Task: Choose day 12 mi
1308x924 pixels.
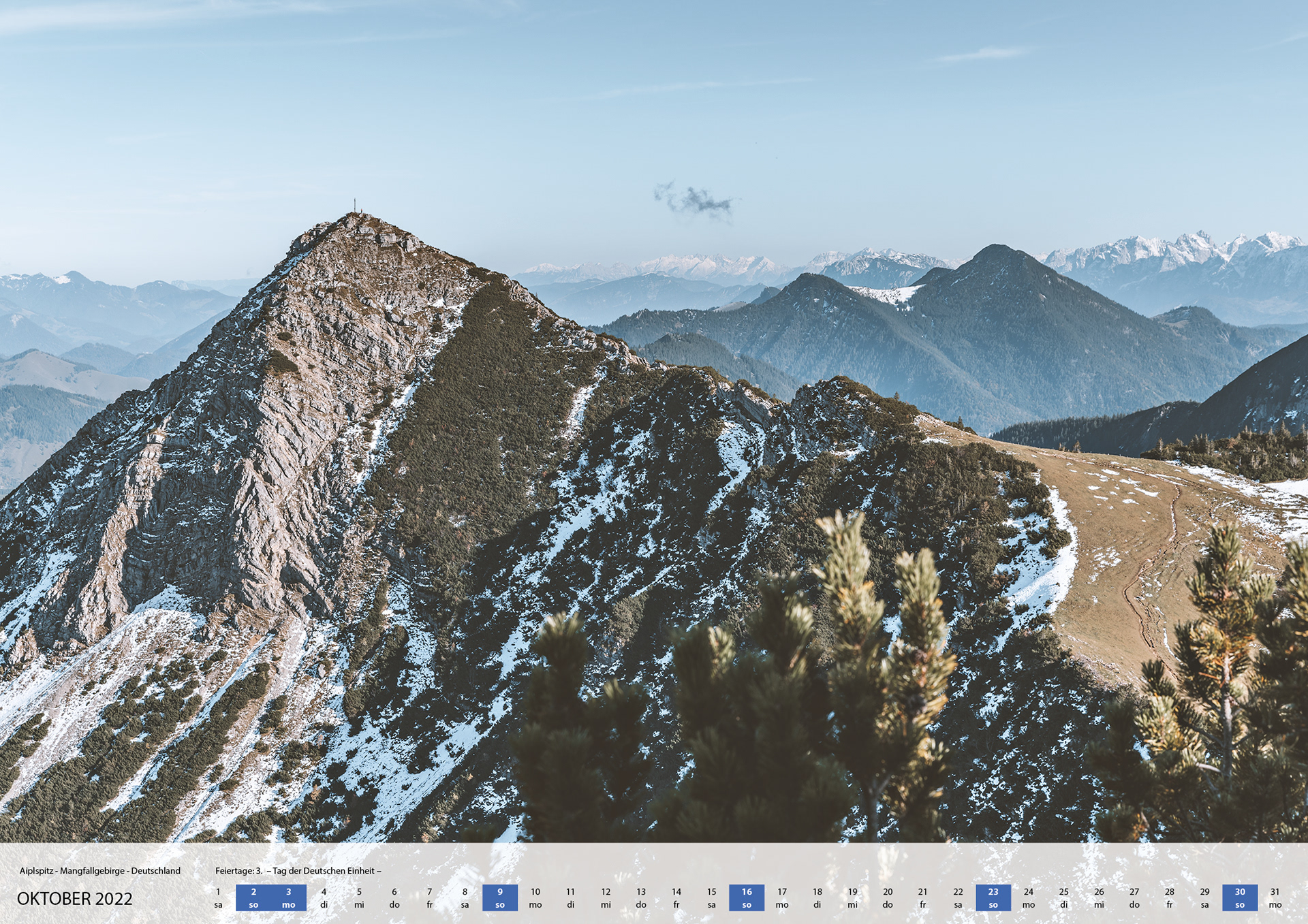Action: point(606,897)
